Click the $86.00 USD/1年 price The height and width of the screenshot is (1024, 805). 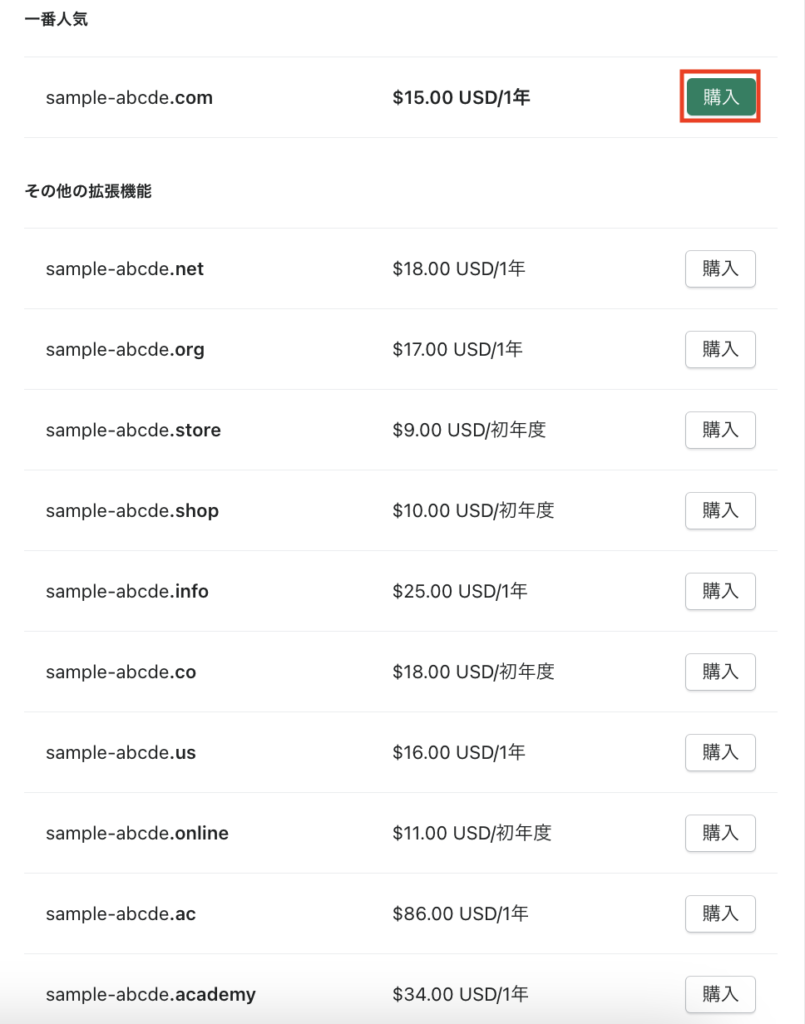[460, 914]
